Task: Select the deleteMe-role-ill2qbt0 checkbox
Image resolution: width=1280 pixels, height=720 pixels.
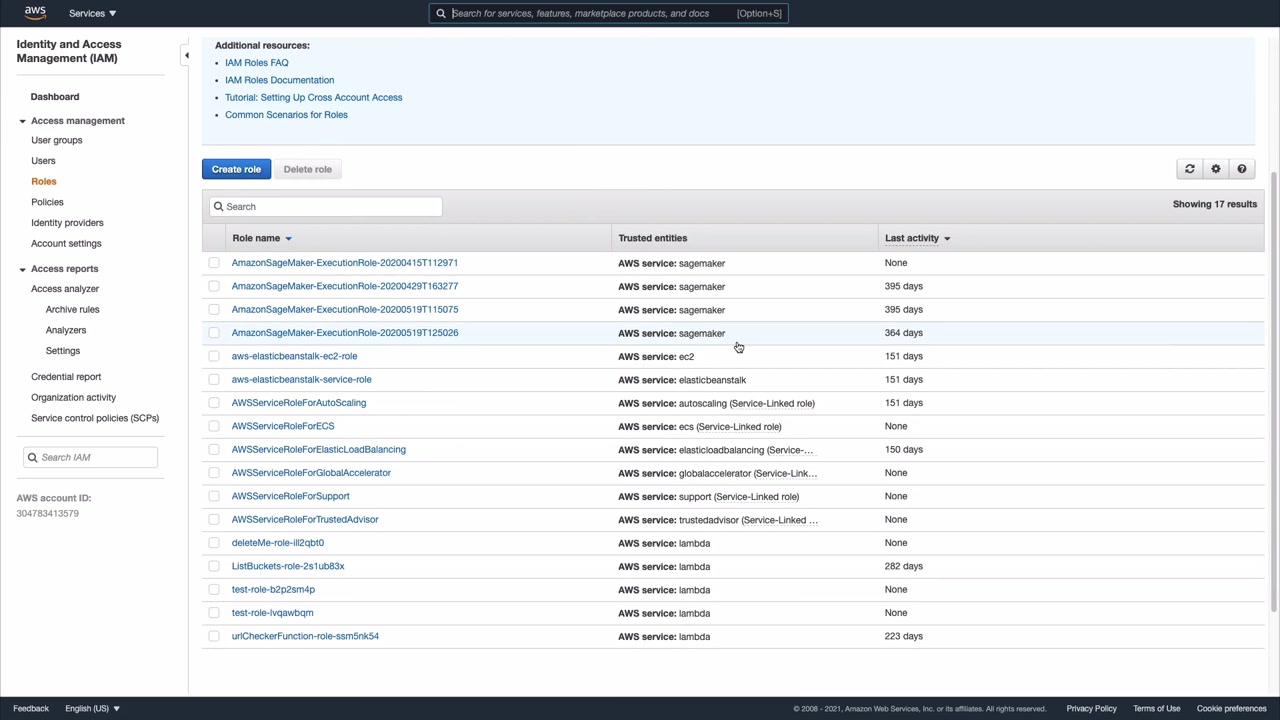Action: click(214, 543)
